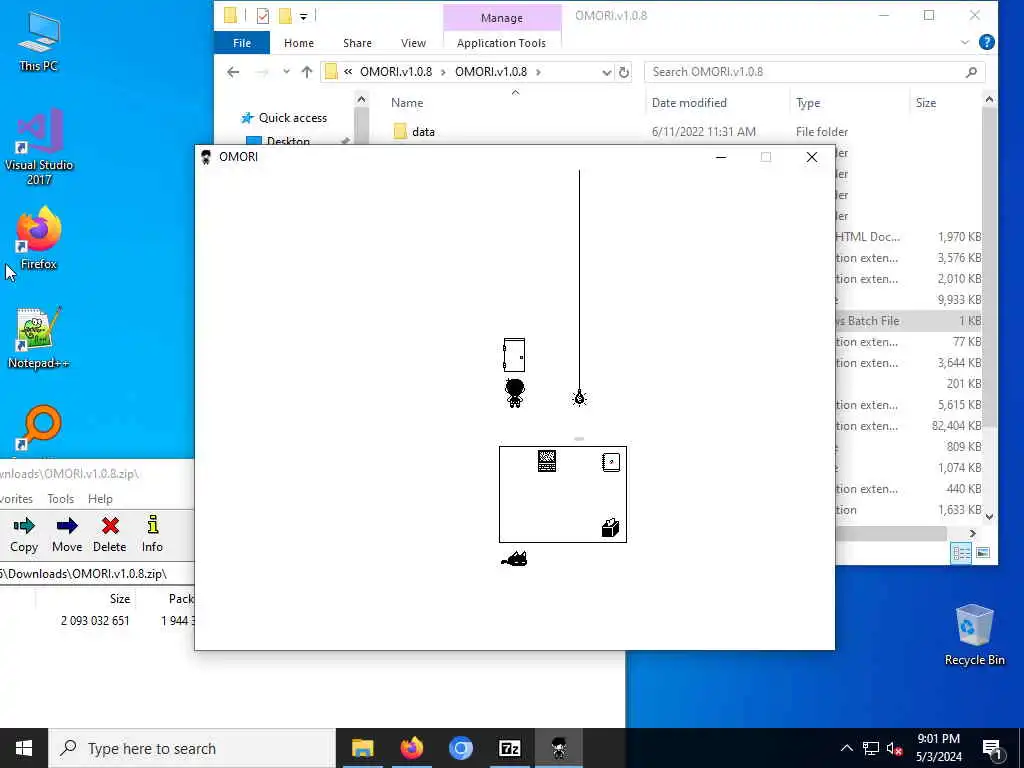Click the Omori character sprite
The width and height of the screenshot is (1024, 768).
515,392
